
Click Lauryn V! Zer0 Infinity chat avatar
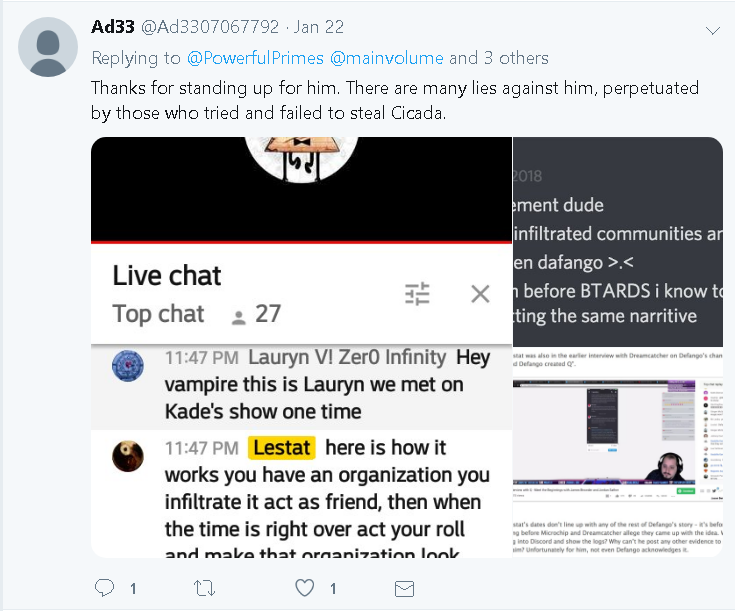[x=128, y=365]
